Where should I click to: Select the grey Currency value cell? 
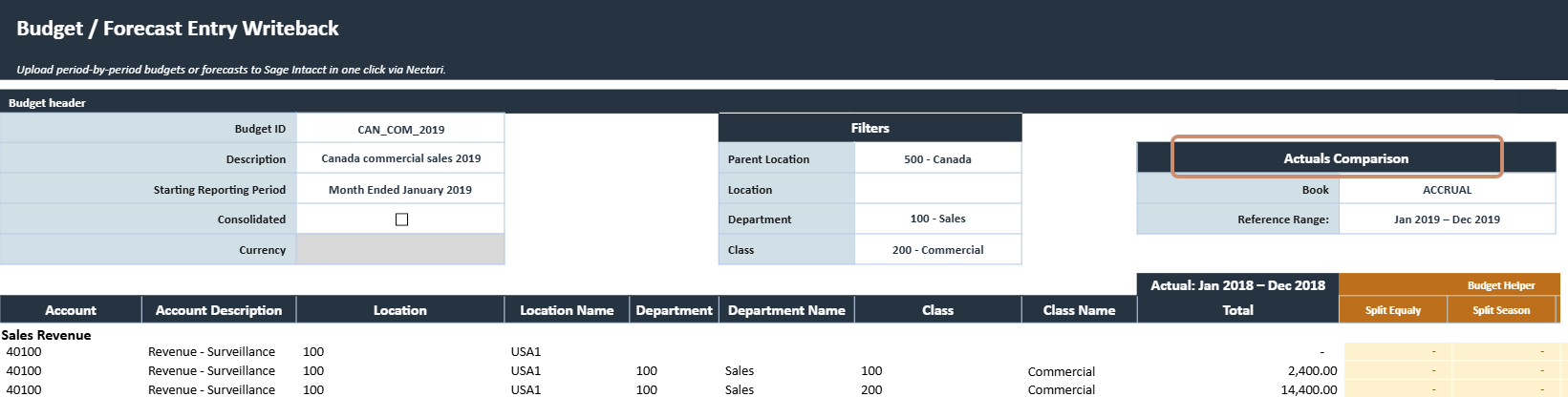coord(400,249)
